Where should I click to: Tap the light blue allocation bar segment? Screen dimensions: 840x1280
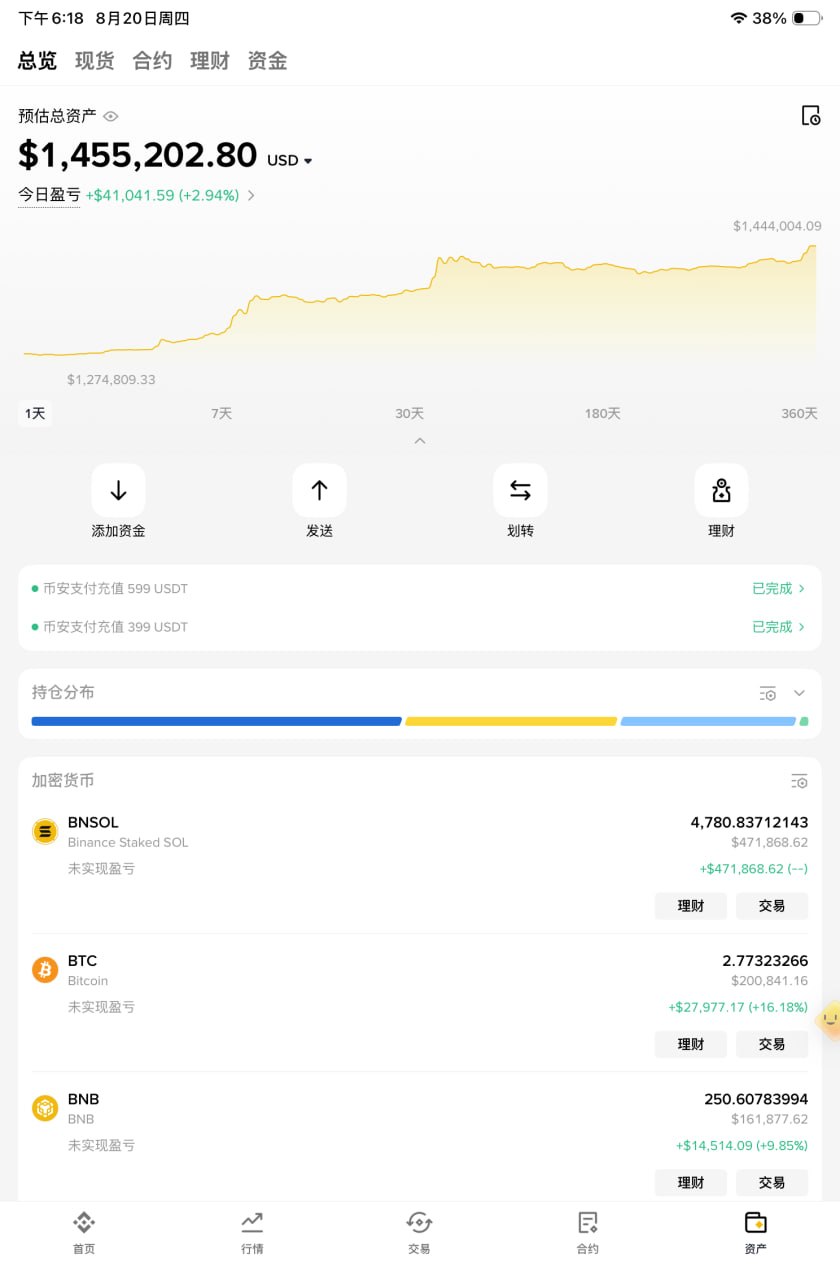[x=708, y=721]
